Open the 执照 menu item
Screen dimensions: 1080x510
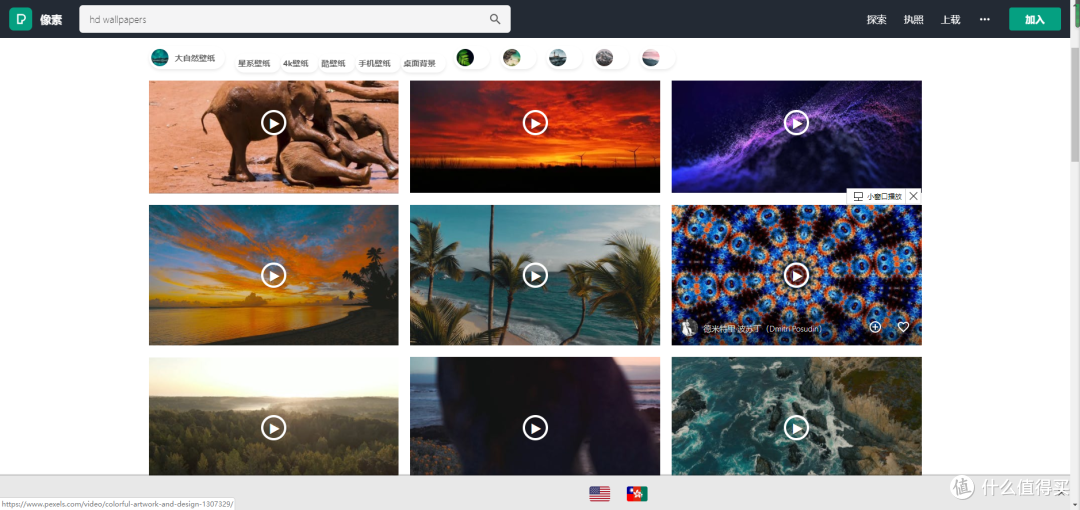click(913, 19)
